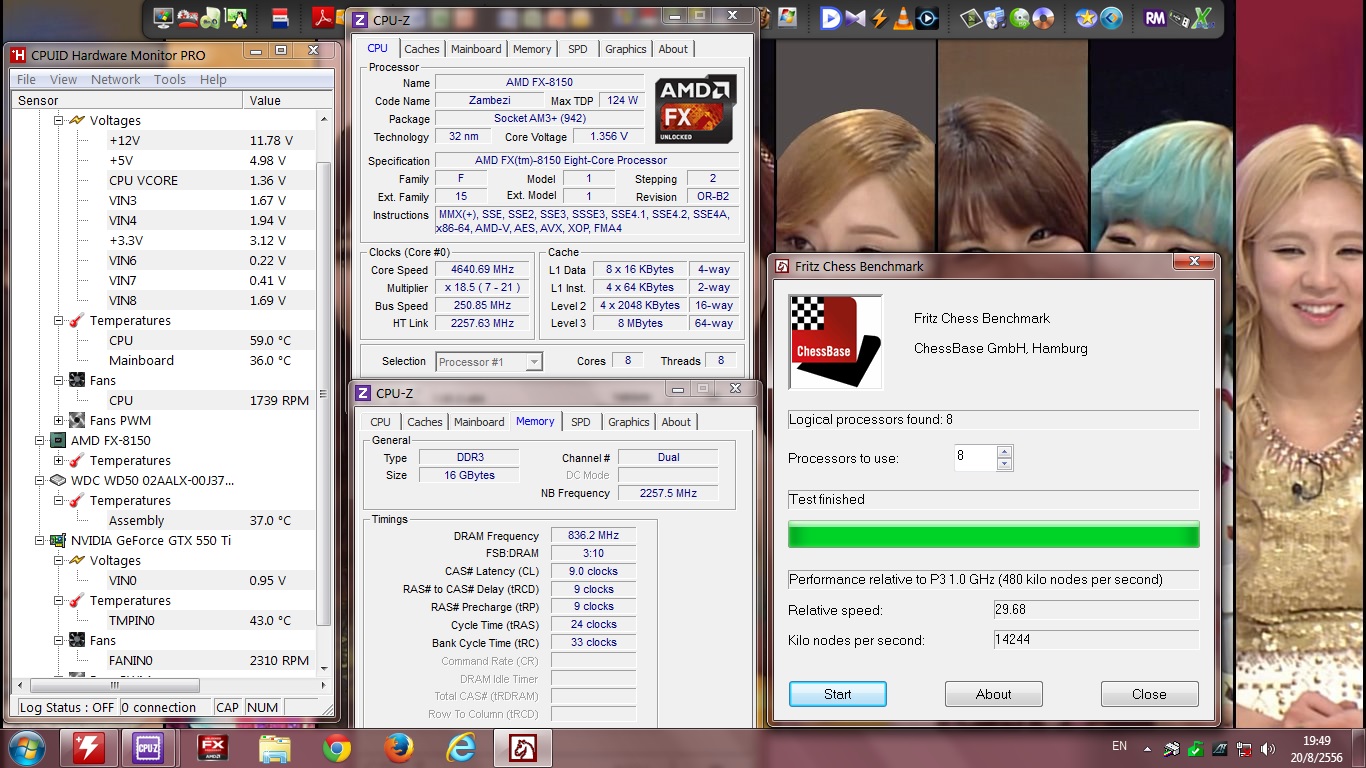Click About button in Fritz Chess Benchmark
Screen dimensions: 1366x768
(x=994, y=694)
